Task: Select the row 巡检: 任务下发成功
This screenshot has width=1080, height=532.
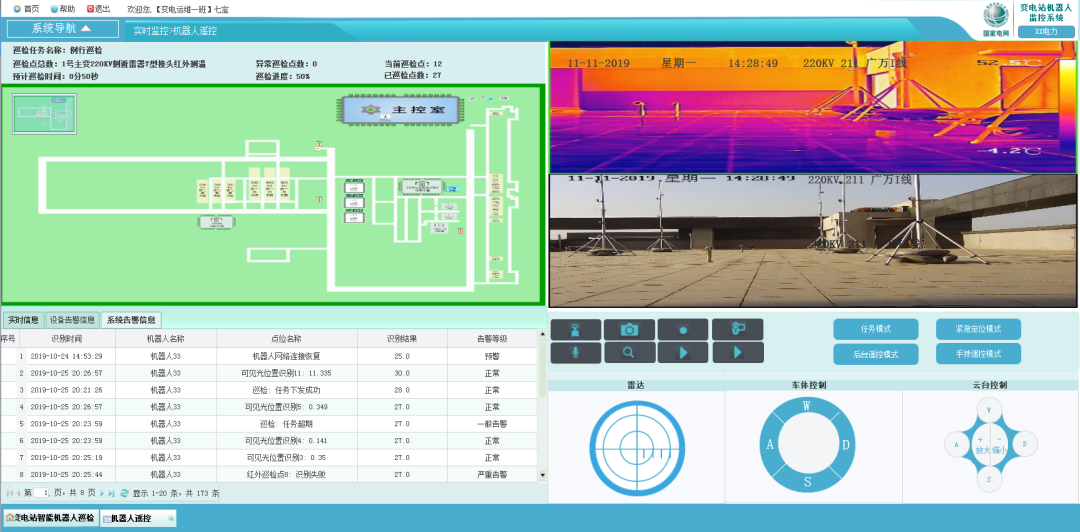Action: tap(269, 390)
